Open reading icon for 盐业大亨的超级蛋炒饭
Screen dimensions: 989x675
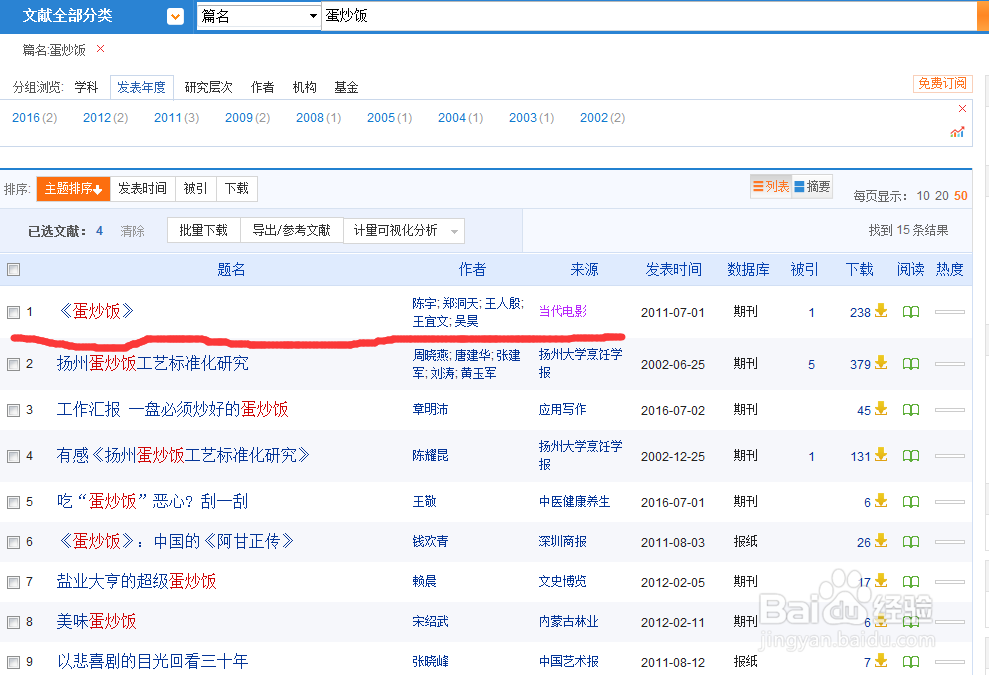tap(910, 581)
